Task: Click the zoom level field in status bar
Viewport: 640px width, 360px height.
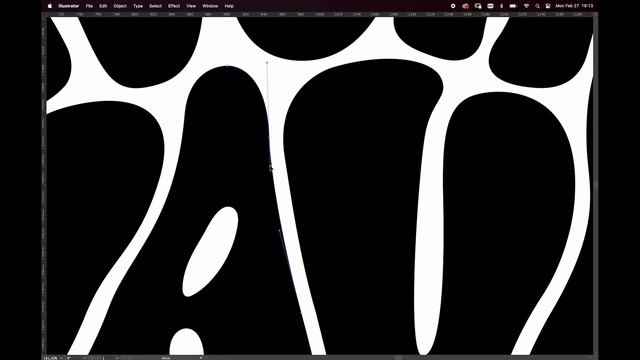Action: (x=51, y=358)
